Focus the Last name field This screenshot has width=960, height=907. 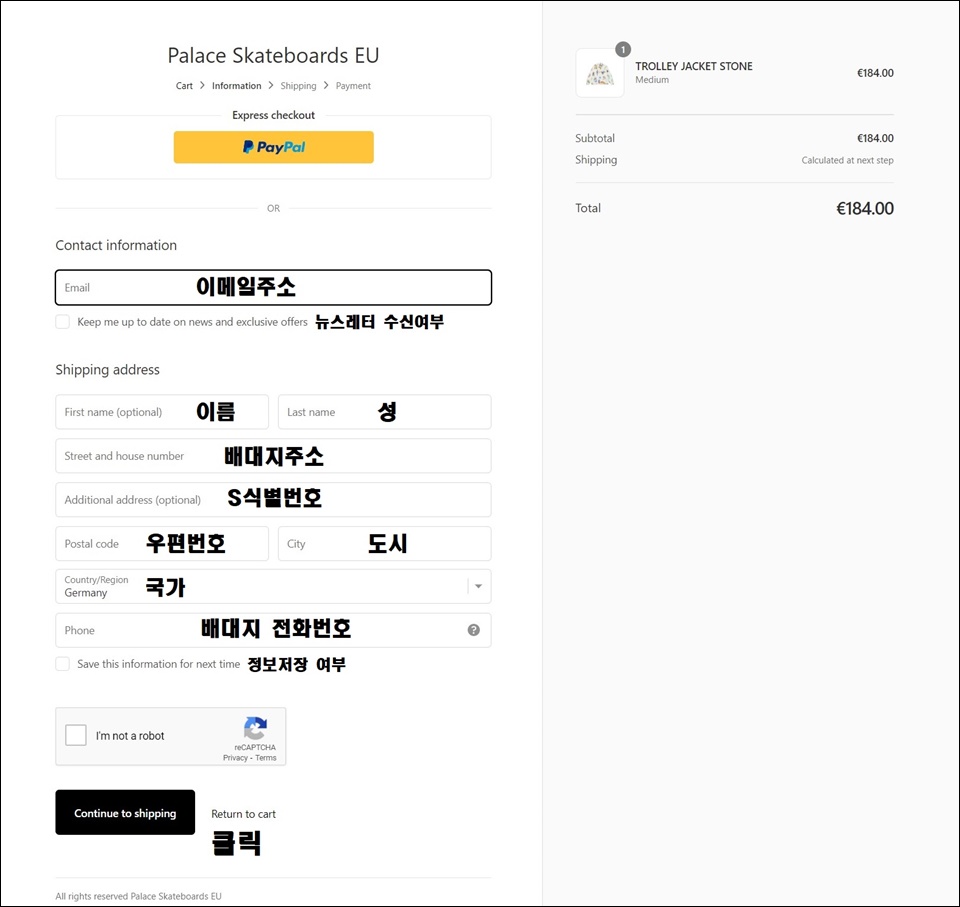384,412
